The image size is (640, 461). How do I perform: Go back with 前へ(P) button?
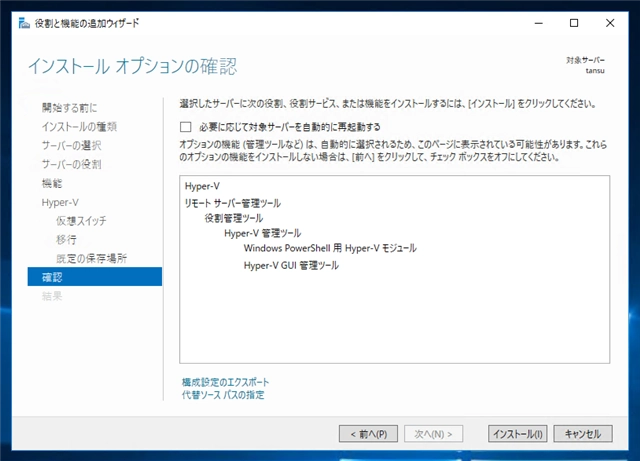click(368, 434)
